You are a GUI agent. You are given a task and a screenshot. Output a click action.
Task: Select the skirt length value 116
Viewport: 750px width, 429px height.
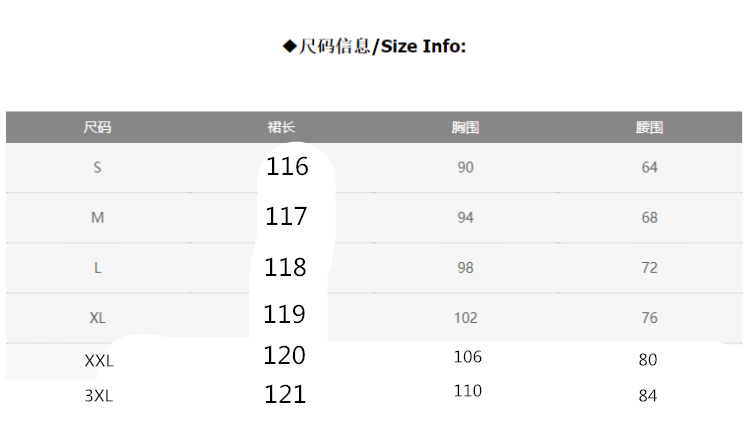pos(288,166)
